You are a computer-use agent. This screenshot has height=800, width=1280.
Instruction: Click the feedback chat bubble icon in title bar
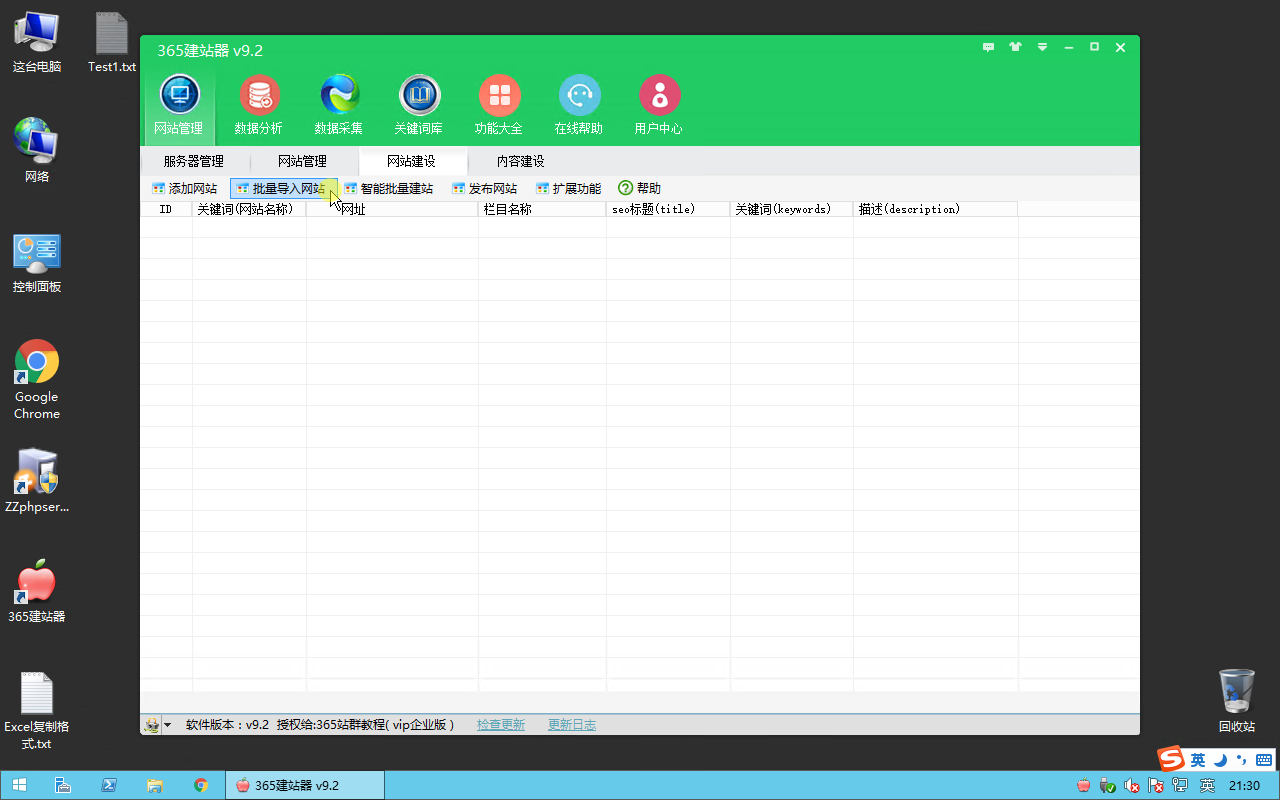989,47
